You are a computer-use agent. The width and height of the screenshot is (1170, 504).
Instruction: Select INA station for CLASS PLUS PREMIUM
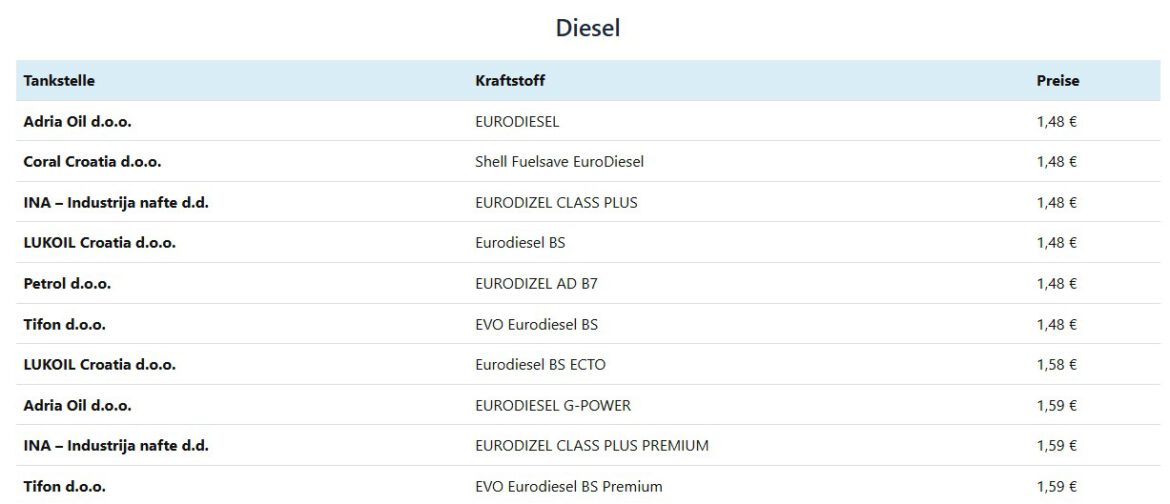(115, 446)
